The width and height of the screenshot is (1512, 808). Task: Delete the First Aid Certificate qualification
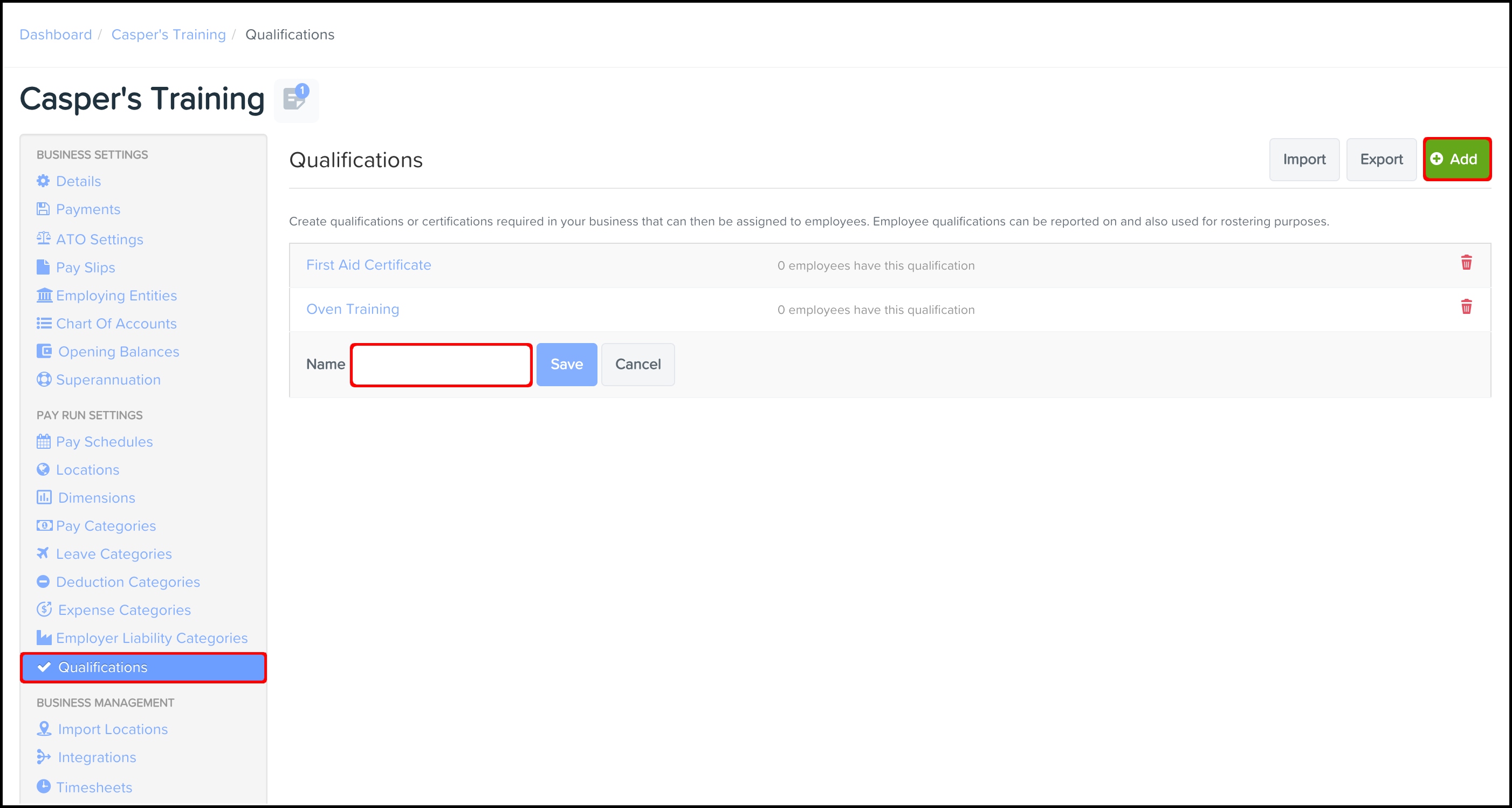click(x=1466, y=263)
